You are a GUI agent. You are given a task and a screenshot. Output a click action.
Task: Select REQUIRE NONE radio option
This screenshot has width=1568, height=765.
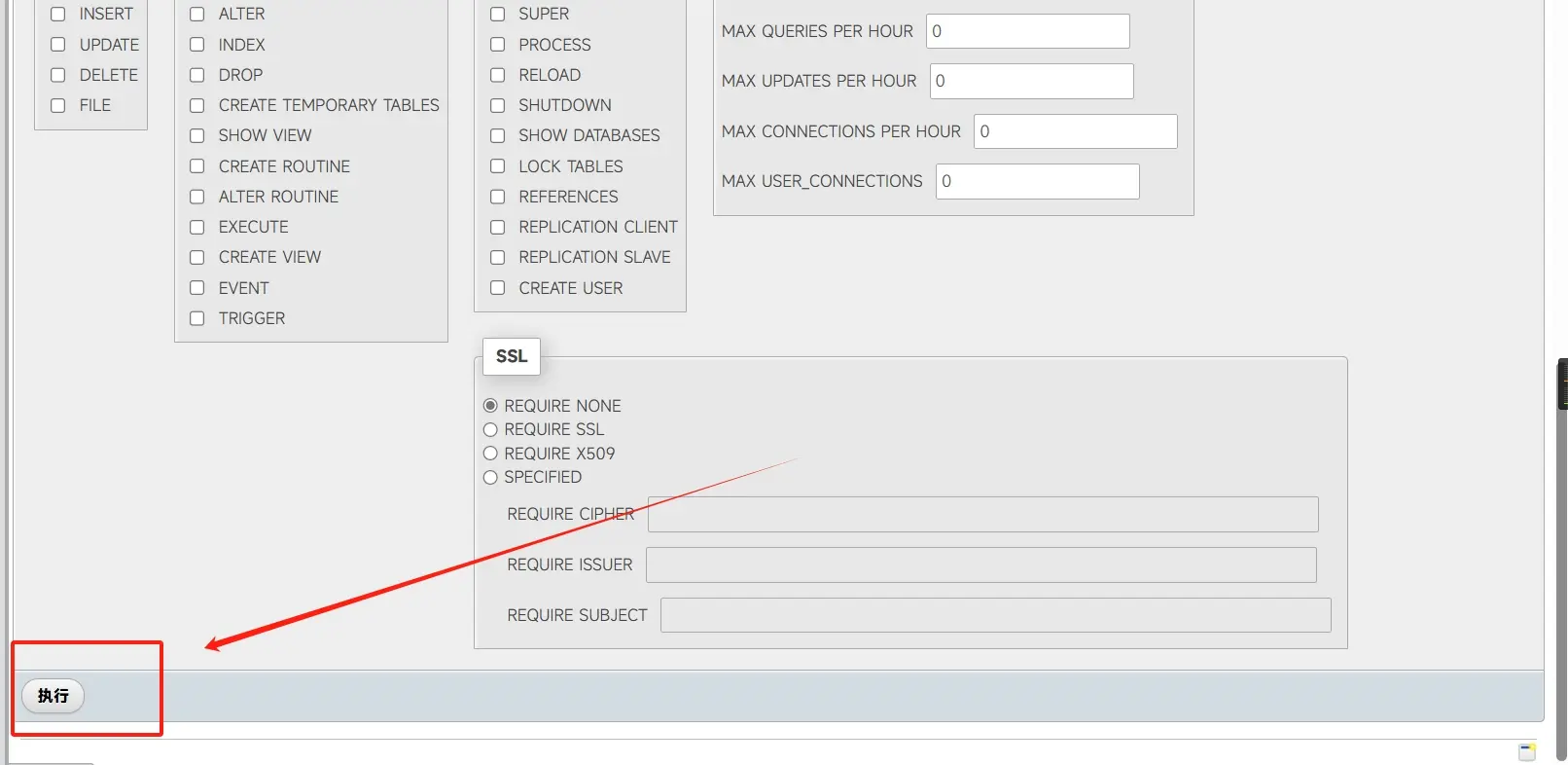pyautogui.click(x=490, y=406)
